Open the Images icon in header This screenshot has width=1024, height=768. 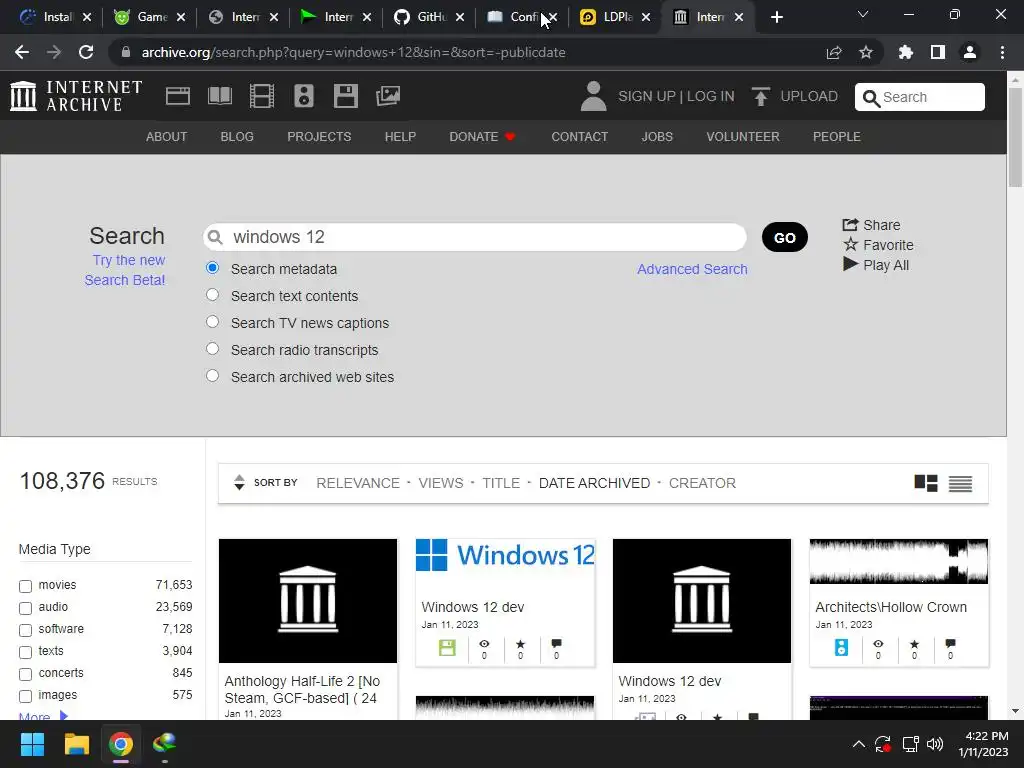click(388, 96)
